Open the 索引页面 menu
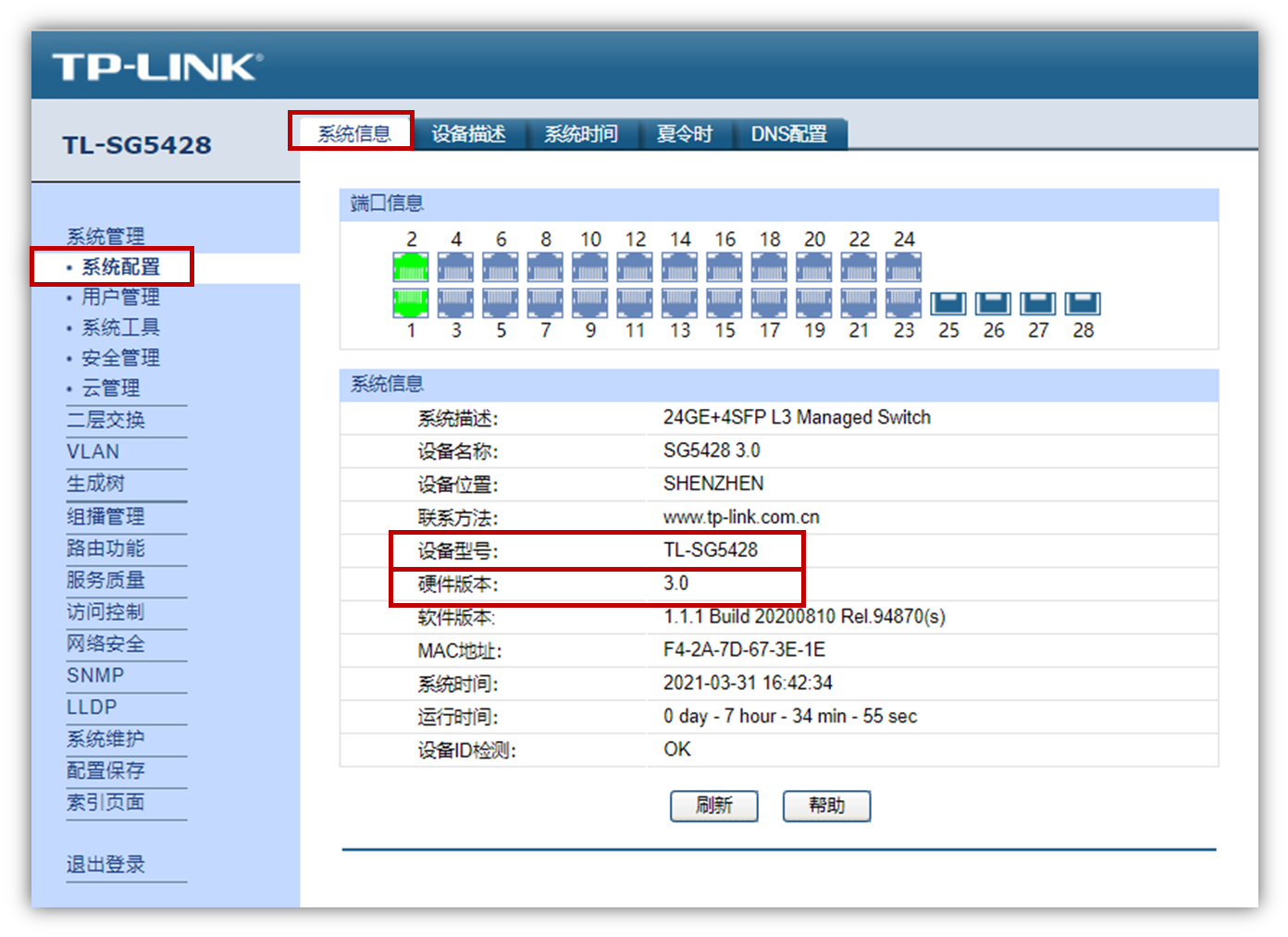This screenshot has height=937, width=1288. coord(105,802)
